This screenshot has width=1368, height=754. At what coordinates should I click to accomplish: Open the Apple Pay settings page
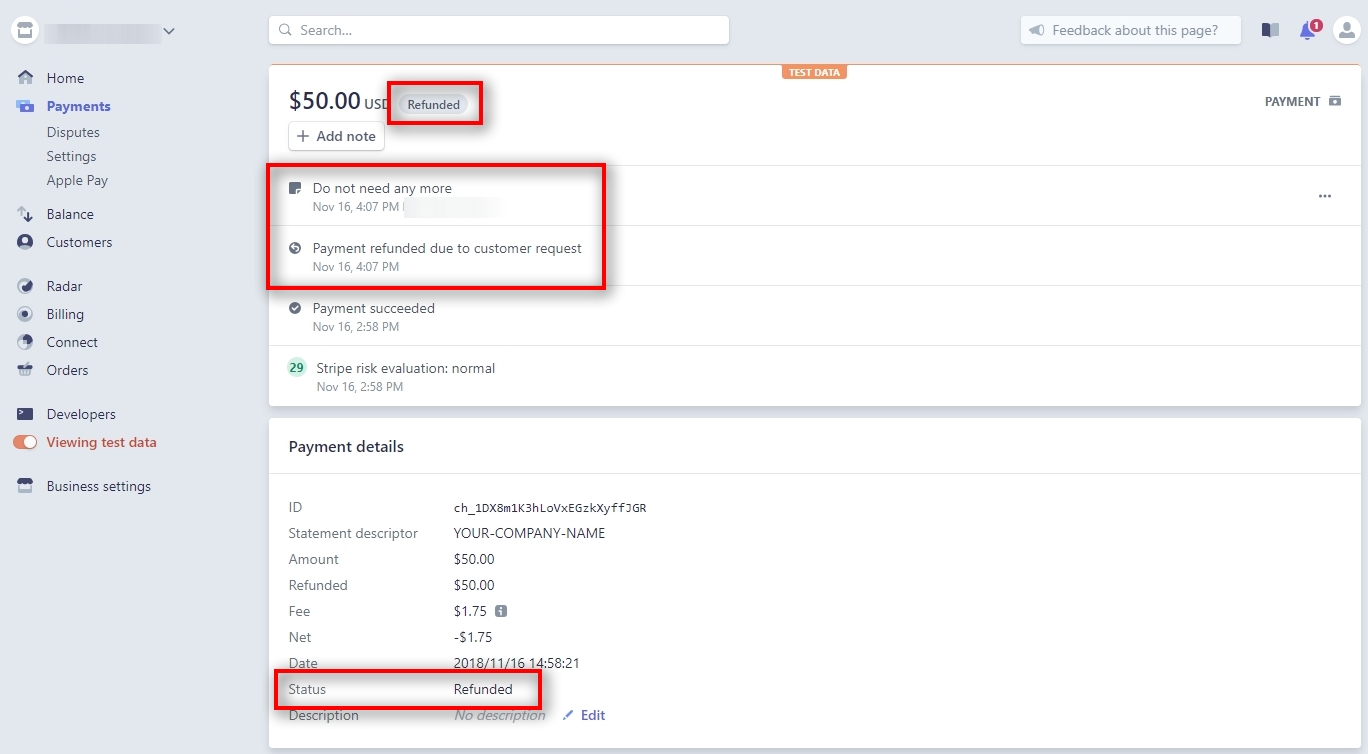pos(77,180)
